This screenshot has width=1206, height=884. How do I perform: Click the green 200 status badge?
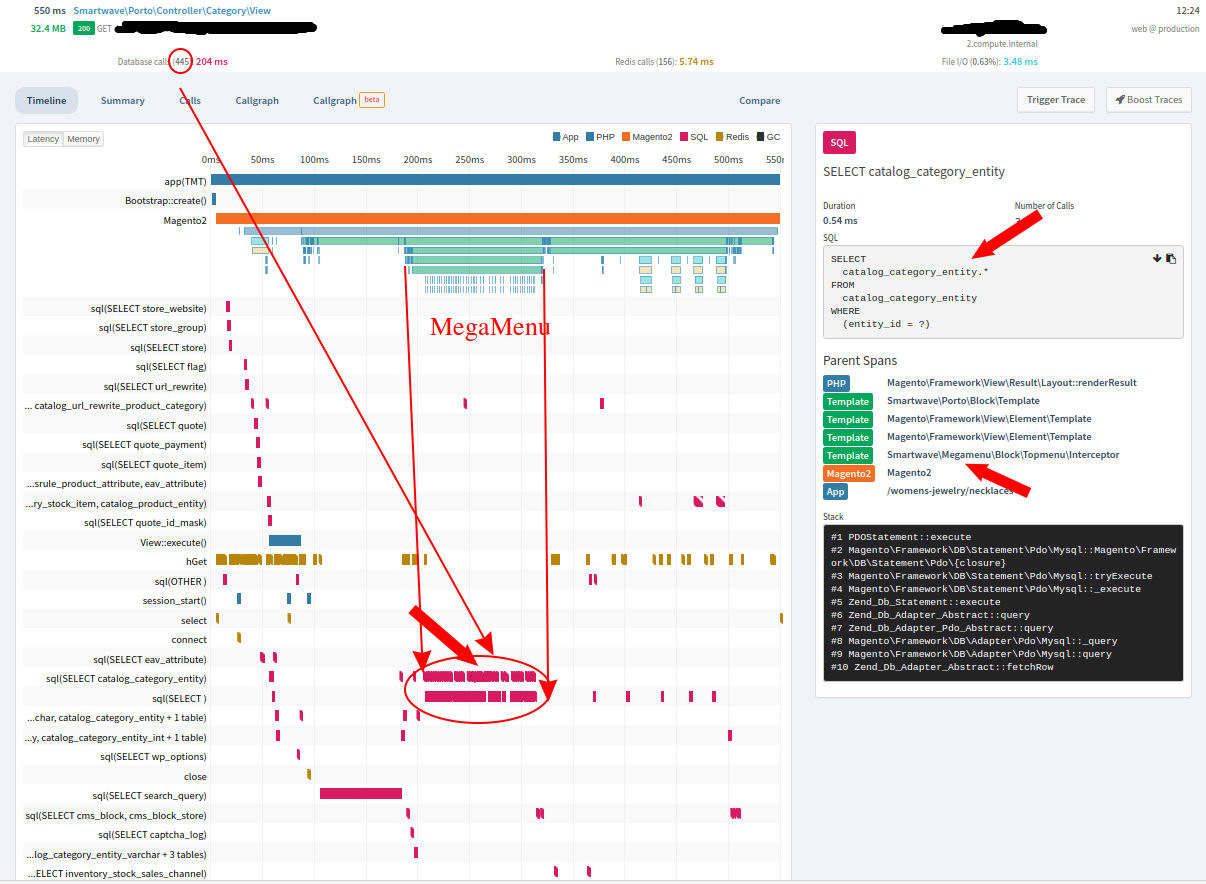click(x=83, y=28)
